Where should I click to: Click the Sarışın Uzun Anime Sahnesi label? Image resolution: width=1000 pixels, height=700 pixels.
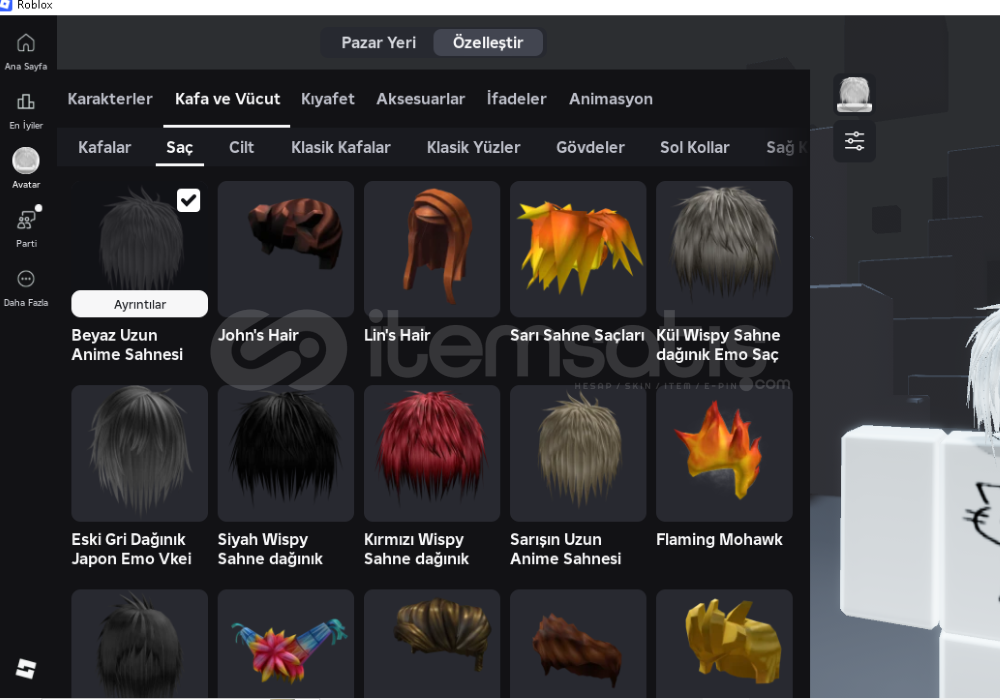[565, 549]
